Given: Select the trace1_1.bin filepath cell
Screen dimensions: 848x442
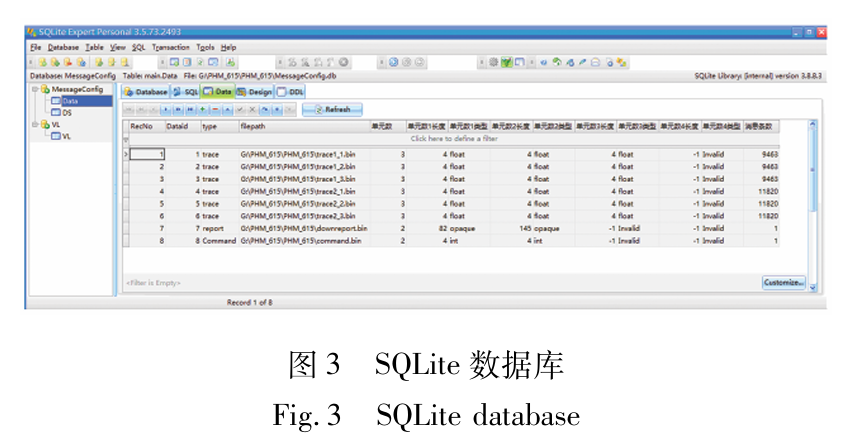Looking at the screenshot, I should click(304, 154).
